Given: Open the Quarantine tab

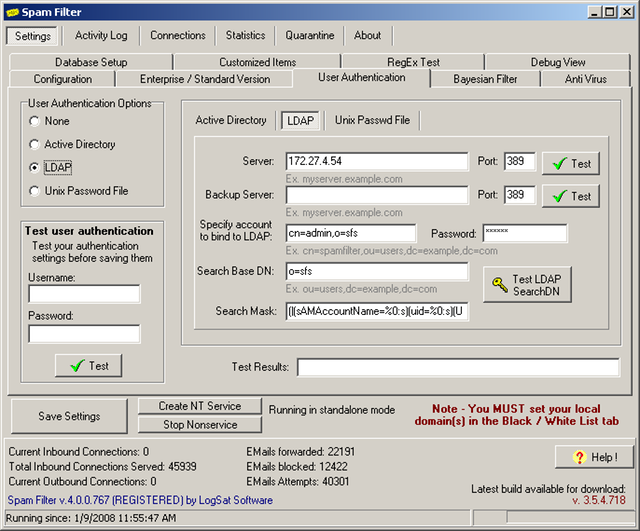Looking at the screenshot, I should click(309, 35).
